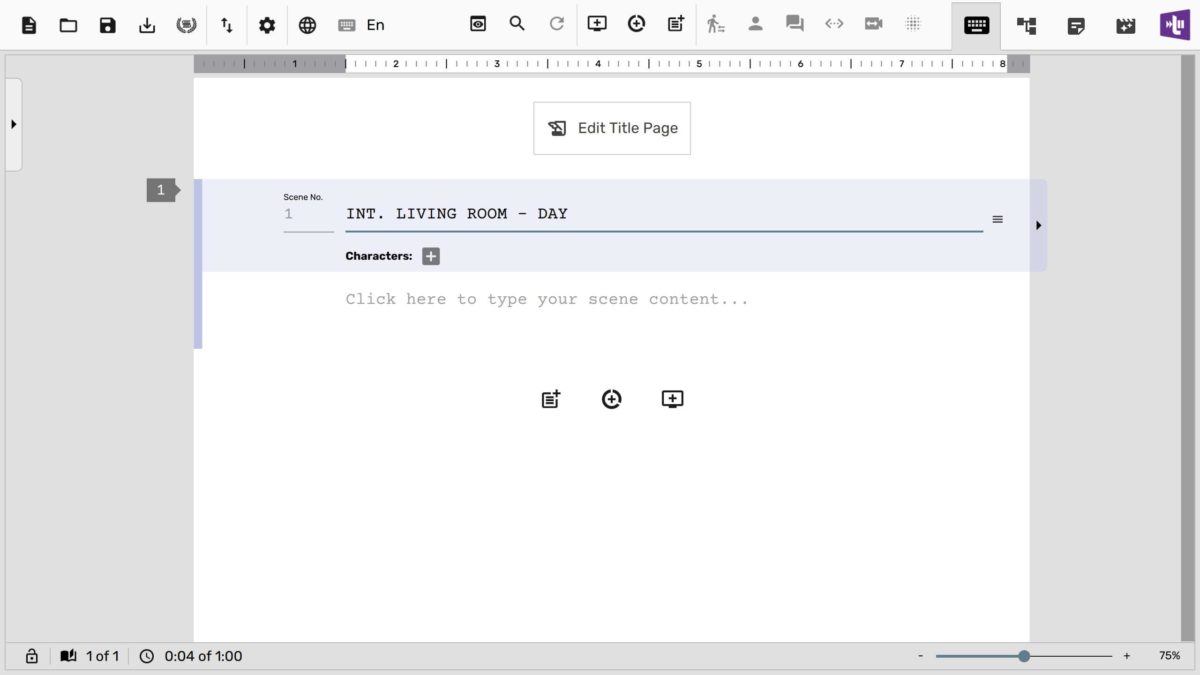Open the Notebook tab icon
Image resolution: width=1200 pixels, height=675 pixels.
point(1076,26)
